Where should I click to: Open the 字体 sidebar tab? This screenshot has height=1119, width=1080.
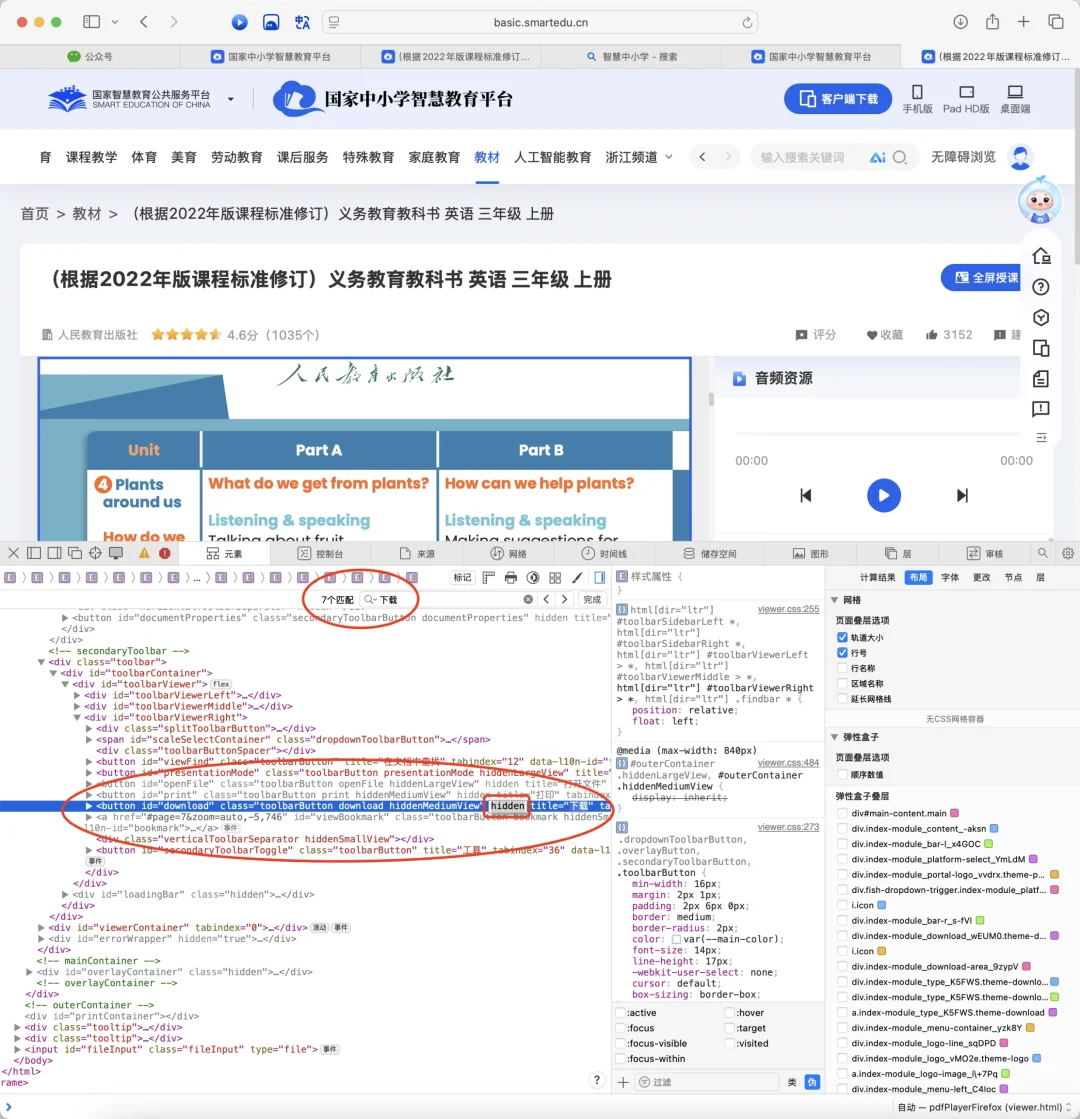click(x=950, y=577)
